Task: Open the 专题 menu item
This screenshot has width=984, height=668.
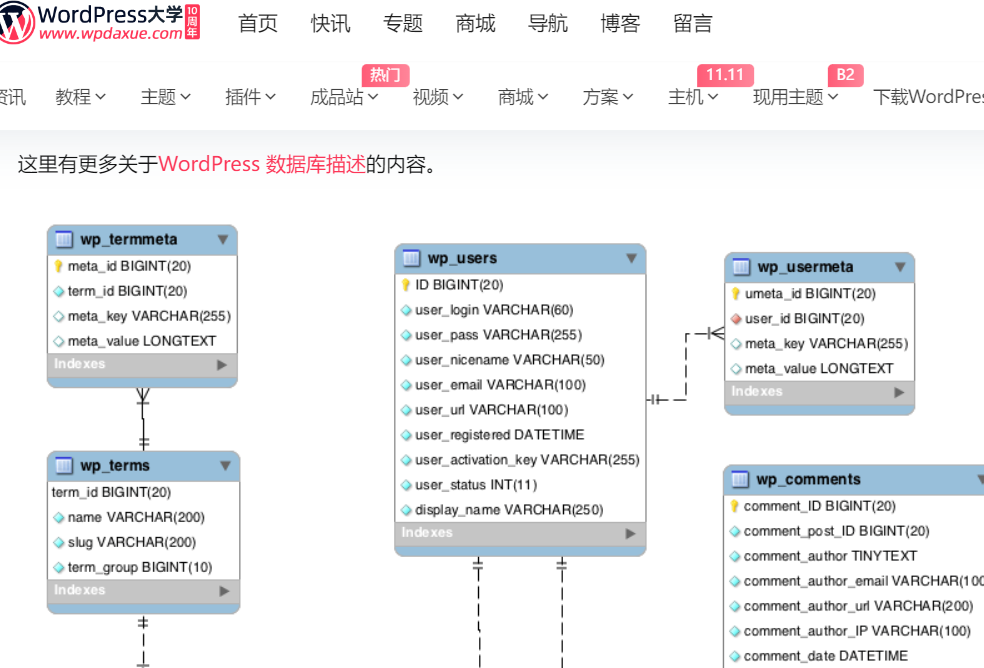Action: click(403, 24)
